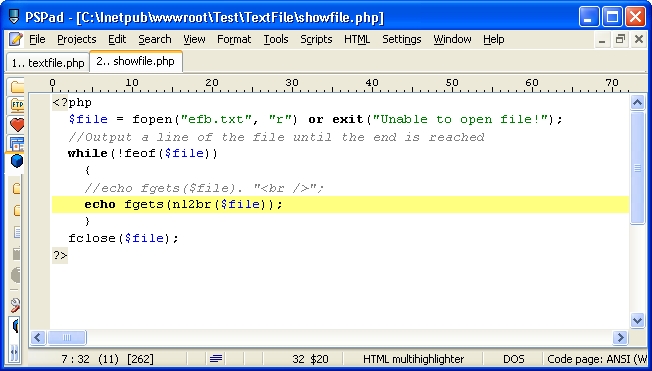Open the Edit menu
The width and height of the screenshot is (652, 371).
pos(117,40)
